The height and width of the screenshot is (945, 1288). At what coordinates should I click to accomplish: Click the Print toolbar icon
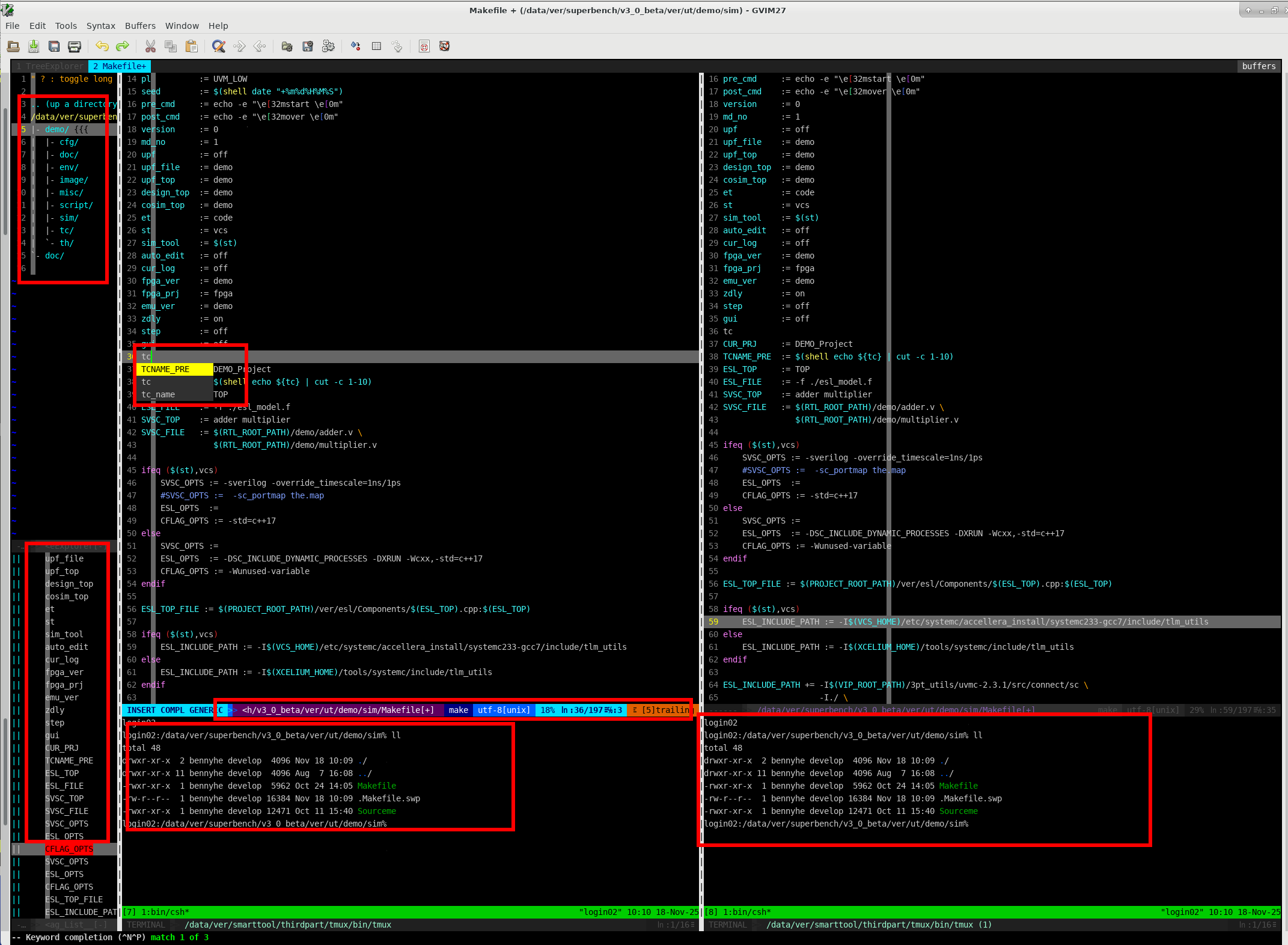click(75, 46)
